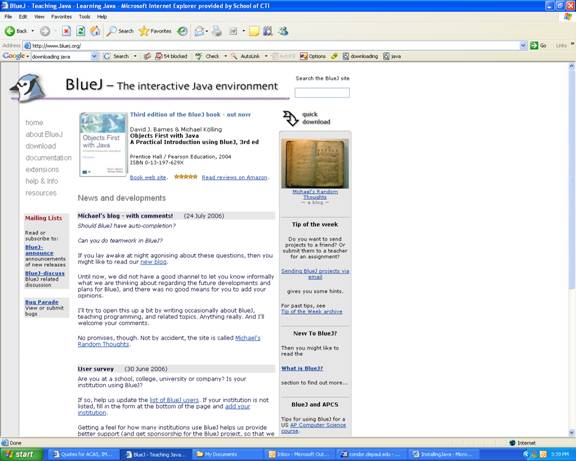576x461 pixels.
Task: Open the Tools menu
Action: (84, 17)
